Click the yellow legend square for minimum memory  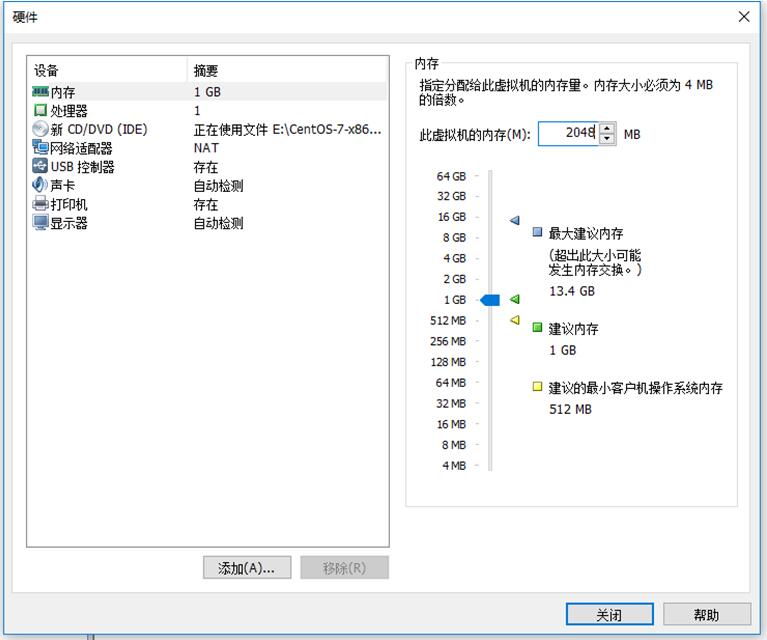click(x=537, y=387)
